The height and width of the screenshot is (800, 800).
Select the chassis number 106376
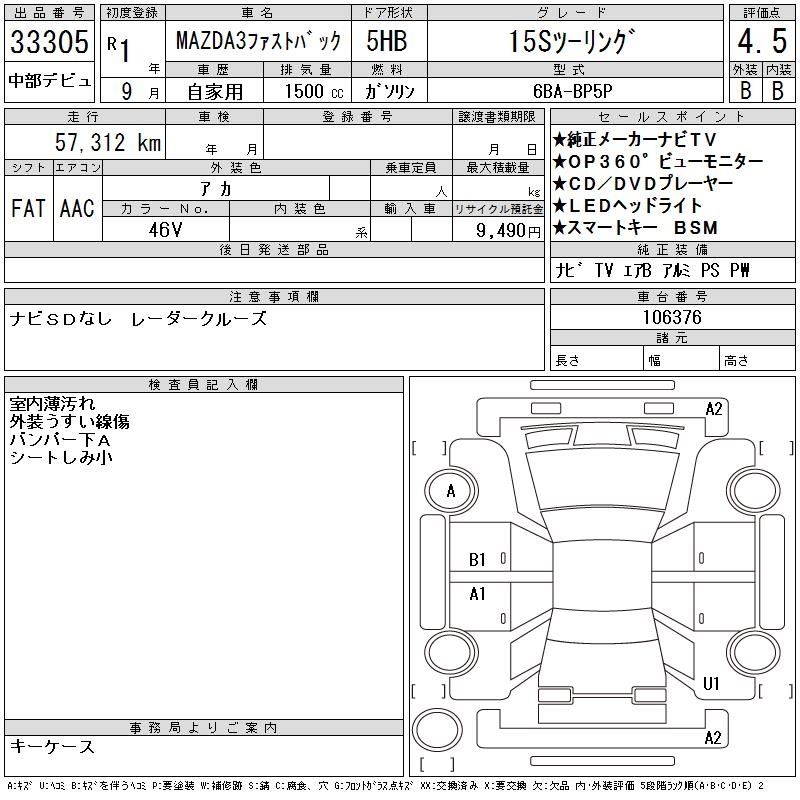pyautogui.click(x=672, y=317)
